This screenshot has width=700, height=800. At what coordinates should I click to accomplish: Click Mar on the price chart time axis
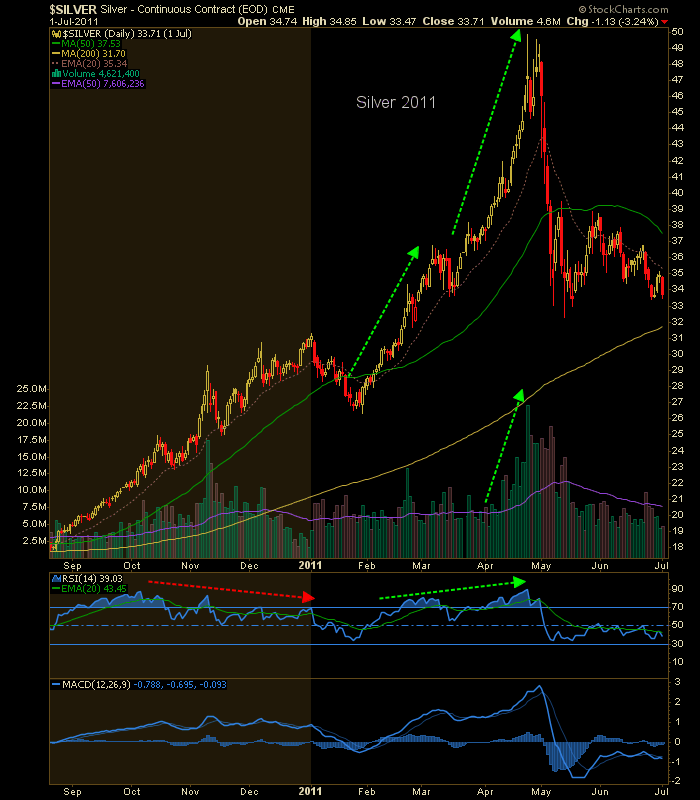[x=421, y=565]
